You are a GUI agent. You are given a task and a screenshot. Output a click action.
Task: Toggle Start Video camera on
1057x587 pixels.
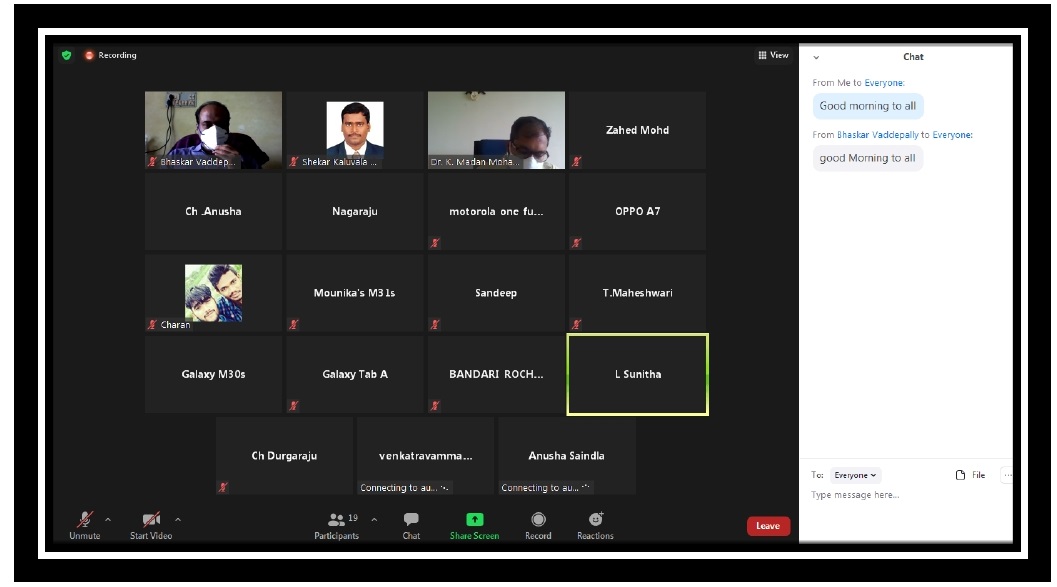click(151, 520)
